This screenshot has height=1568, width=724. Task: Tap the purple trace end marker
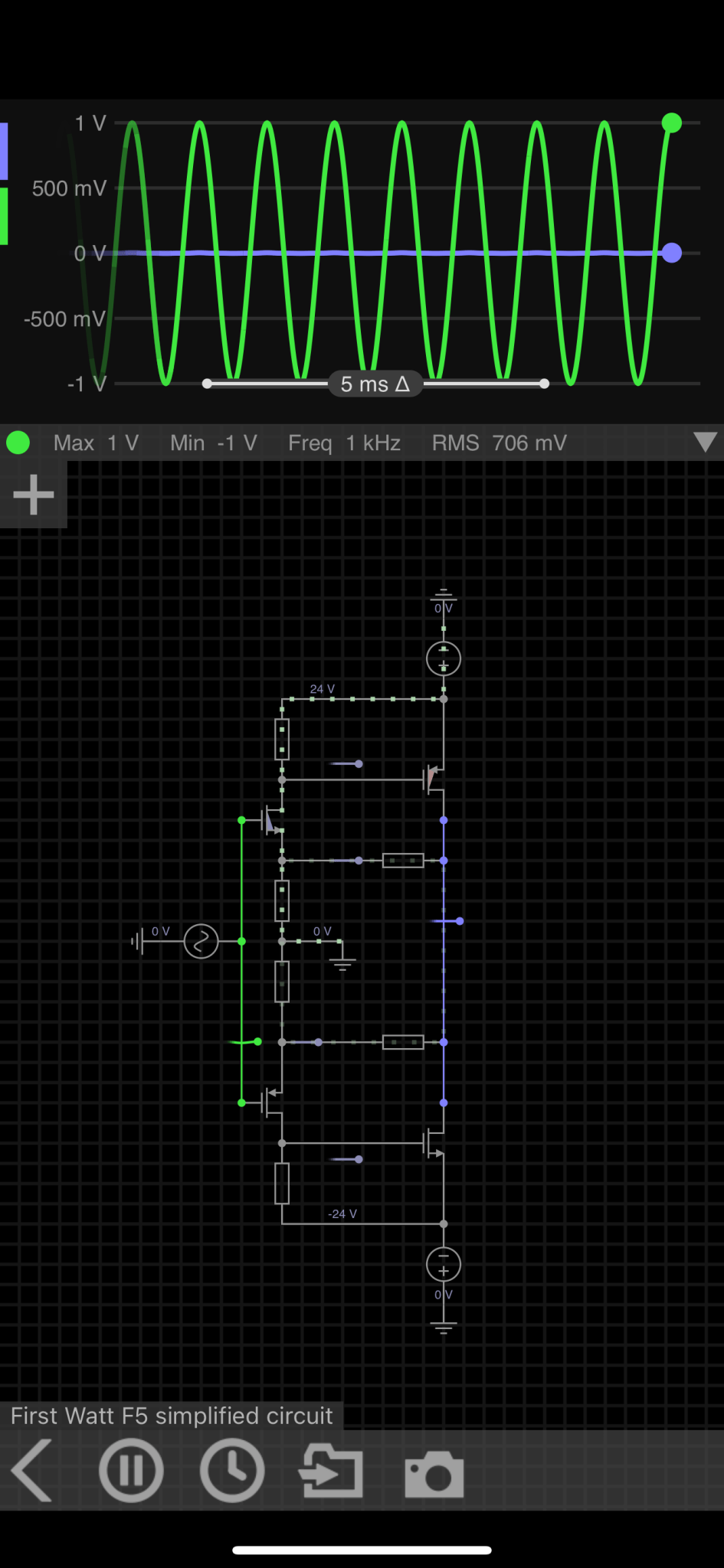click(x=672, y=253)
